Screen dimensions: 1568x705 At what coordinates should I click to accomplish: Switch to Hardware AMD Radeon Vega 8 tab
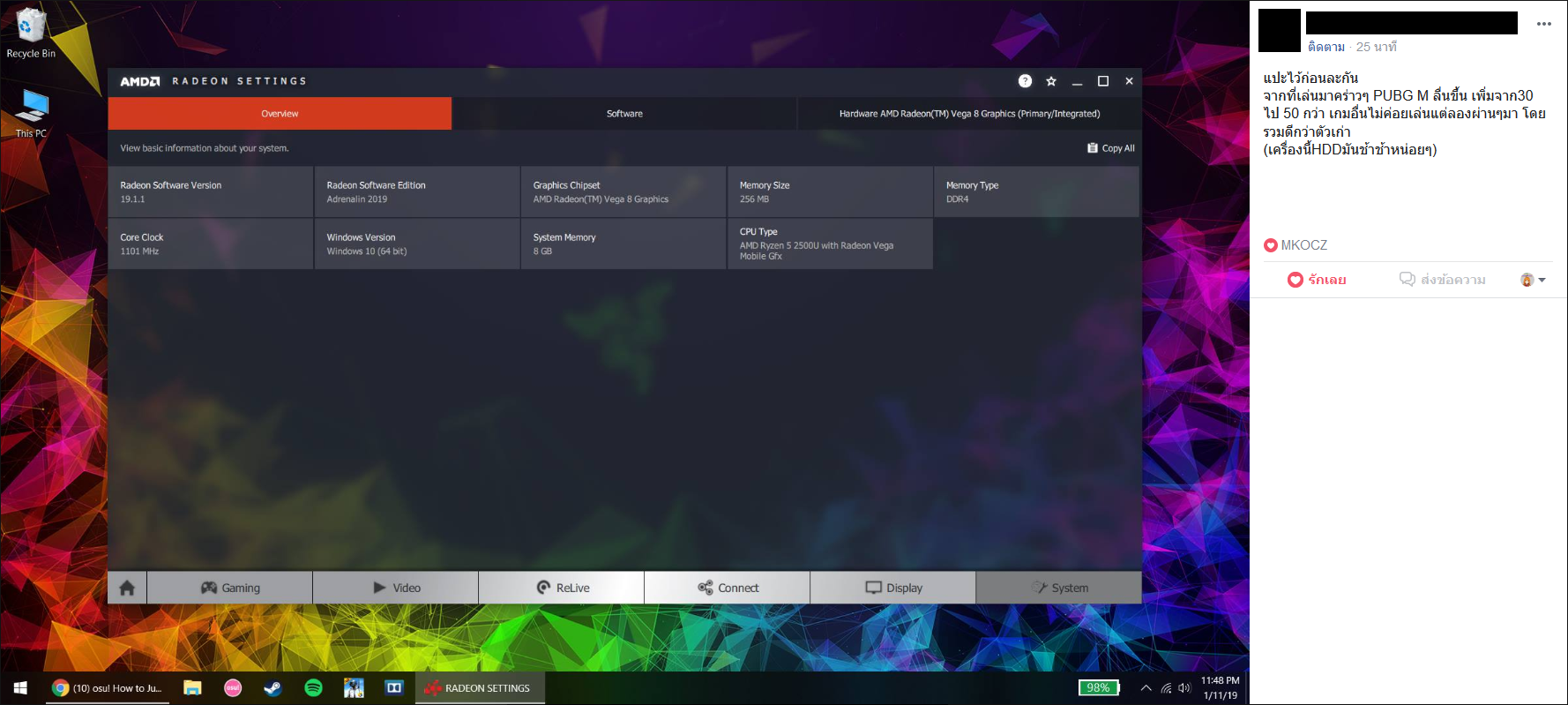(x=969, y=114)
